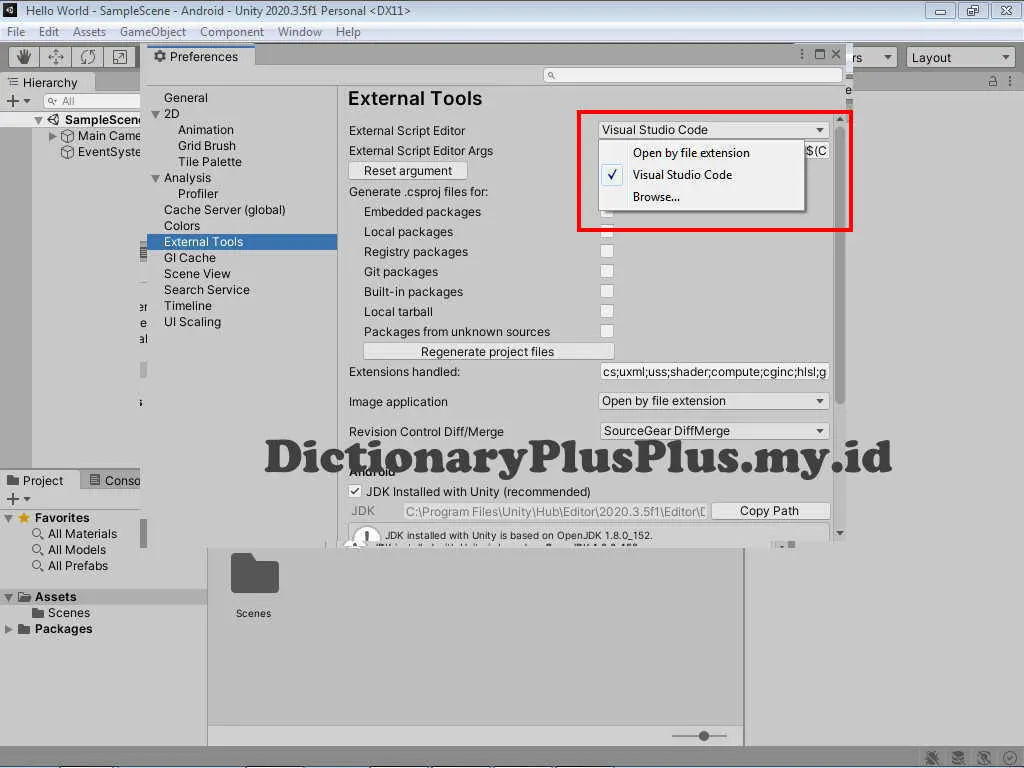Click the Preferences search field
The width and height of the screenshot is (1024, 768).
692,75
